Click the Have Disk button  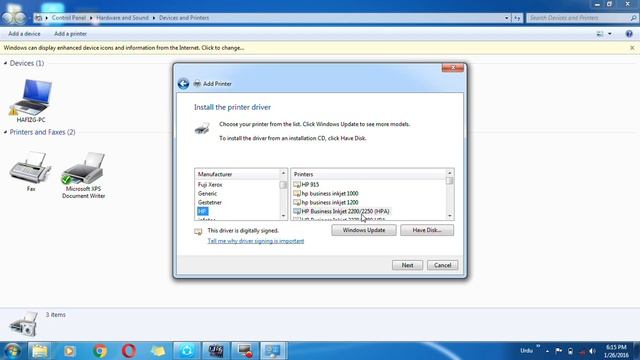[x=427, y=230]
